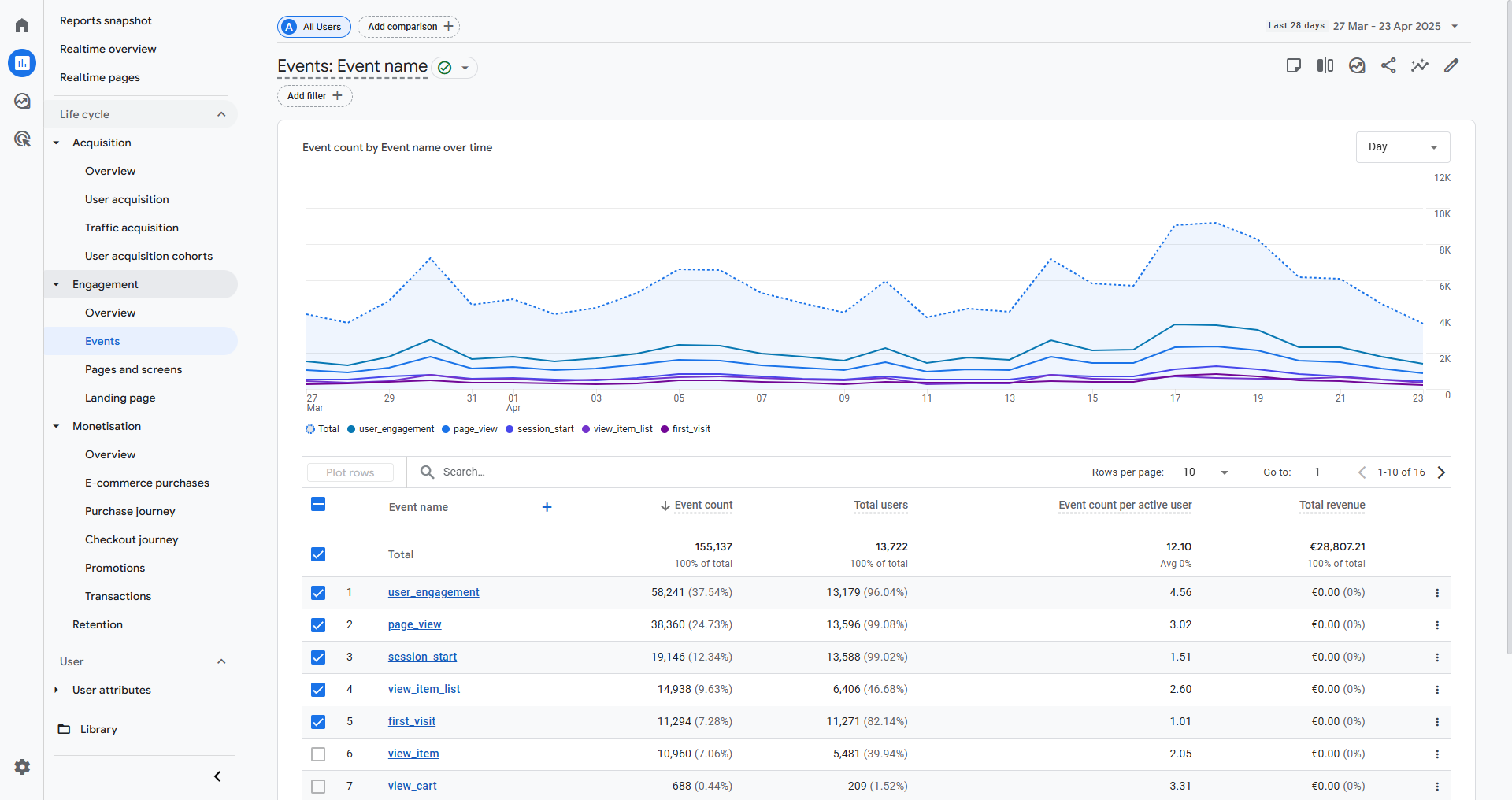Image resolution: width=1512 pixels, height=800 pixels.
Task: Check the view_item row checkbox
Action: [x=318, y=754]
